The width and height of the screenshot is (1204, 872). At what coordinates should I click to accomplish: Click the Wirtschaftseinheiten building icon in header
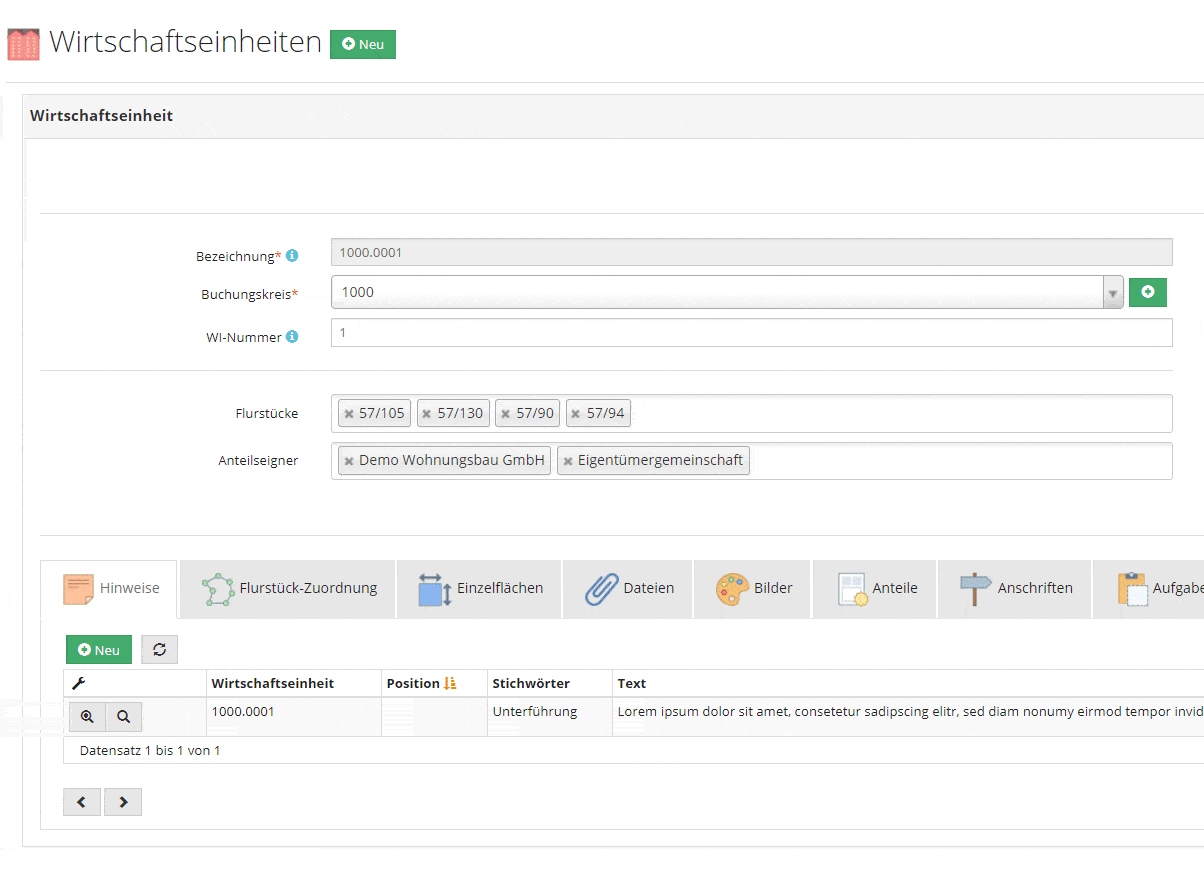coord(23,44)
